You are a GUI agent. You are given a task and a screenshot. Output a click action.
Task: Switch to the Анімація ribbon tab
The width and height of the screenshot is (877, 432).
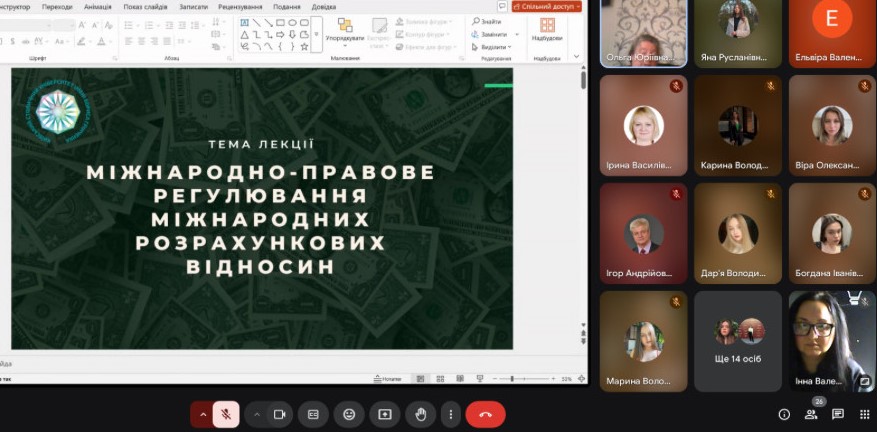98,6
